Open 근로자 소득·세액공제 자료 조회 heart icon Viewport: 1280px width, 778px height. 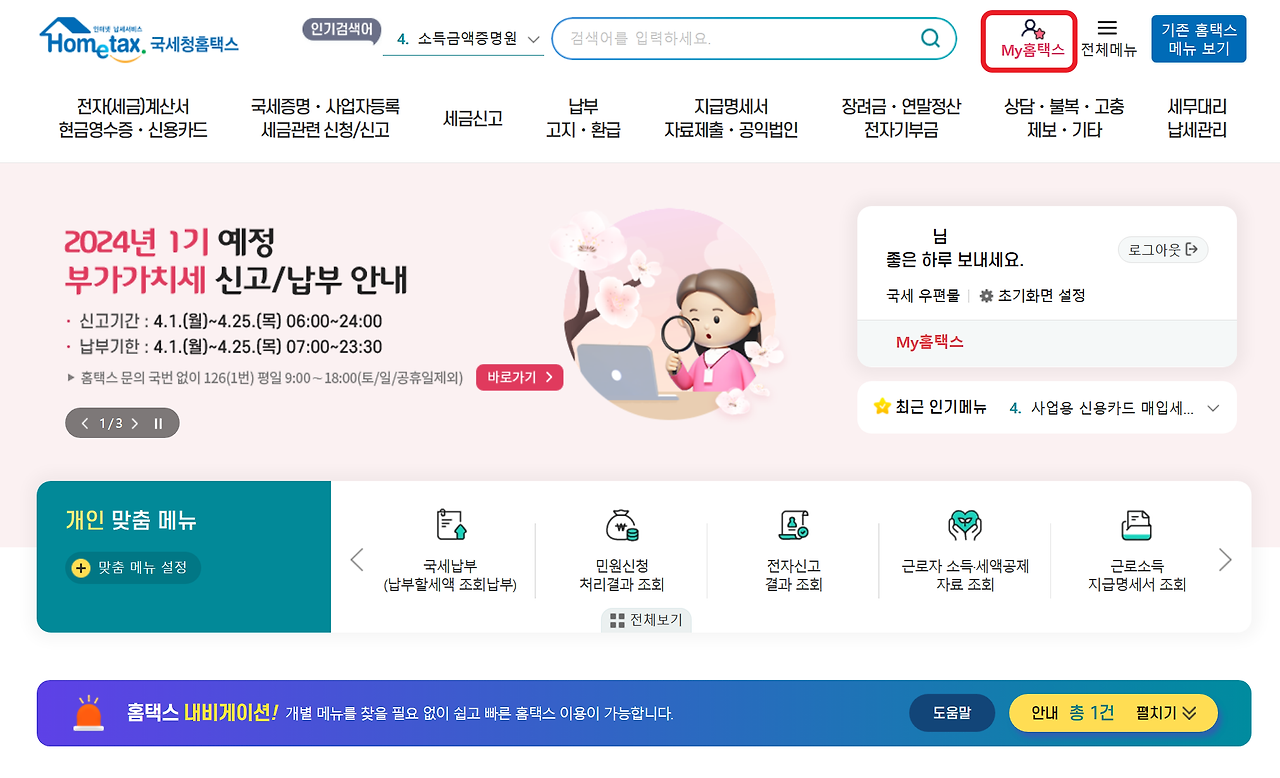(965, 525)
